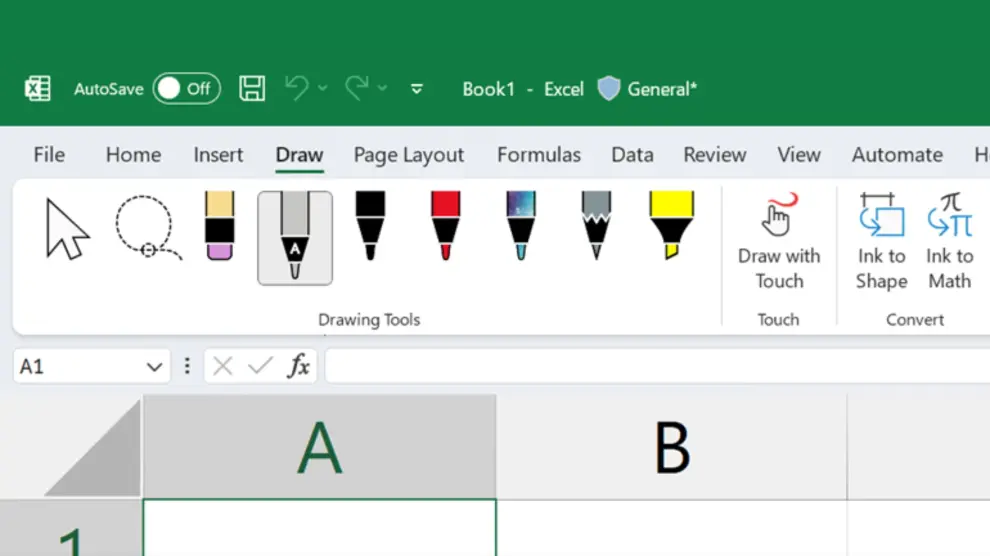Pick the Eraser tool
The height and width of the screenshot is (556, 990).
(219, 227)
